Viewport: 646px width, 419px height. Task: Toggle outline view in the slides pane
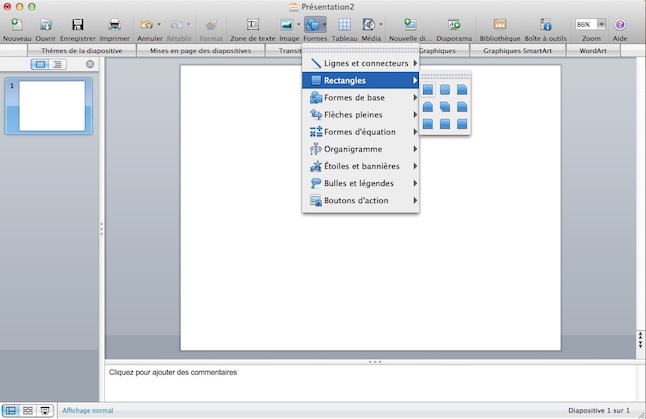pos(58,64)
